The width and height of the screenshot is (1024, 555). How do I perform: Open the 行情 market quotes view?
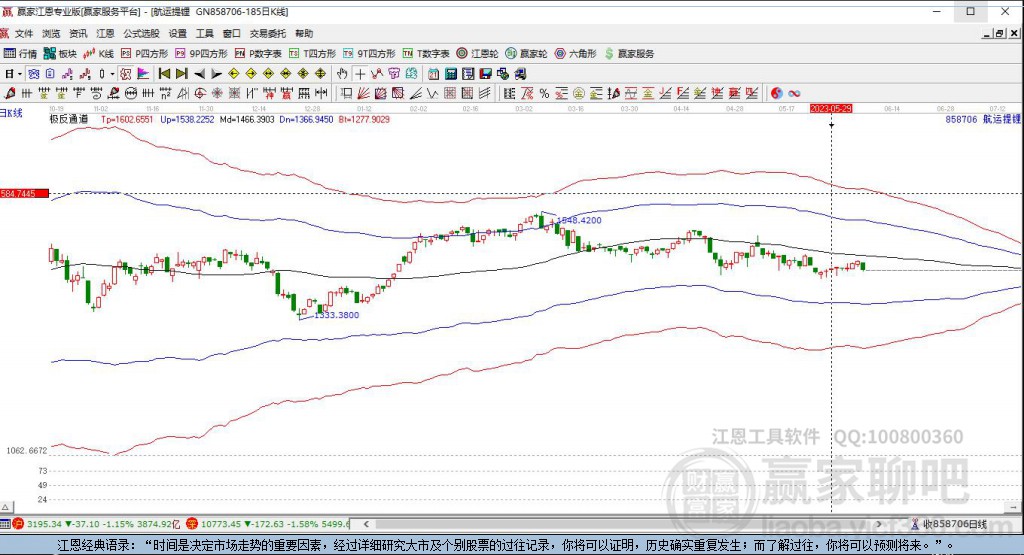[x=20, y=54]
